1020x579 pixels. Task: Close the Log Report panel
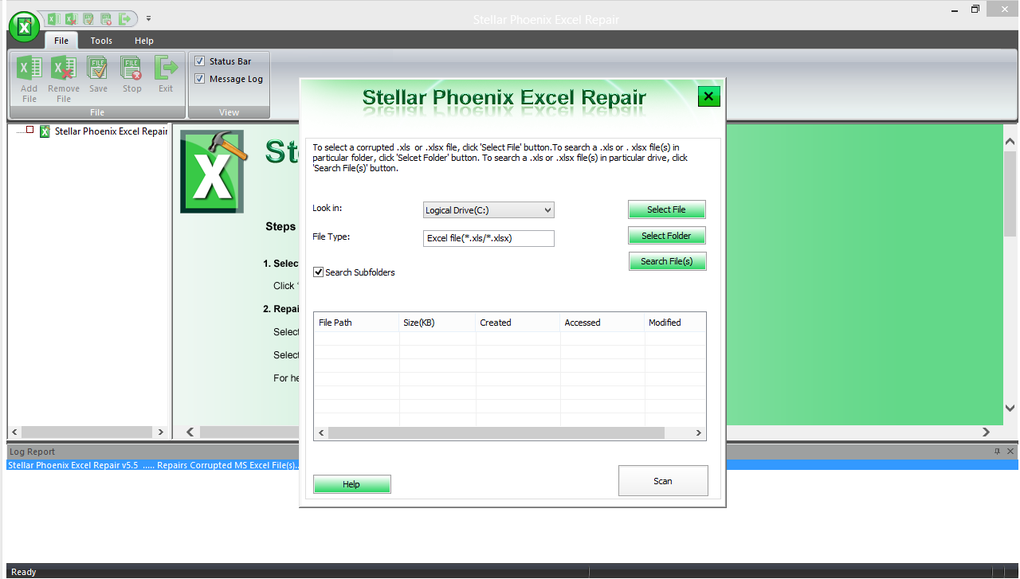[x=1010, y=451]
